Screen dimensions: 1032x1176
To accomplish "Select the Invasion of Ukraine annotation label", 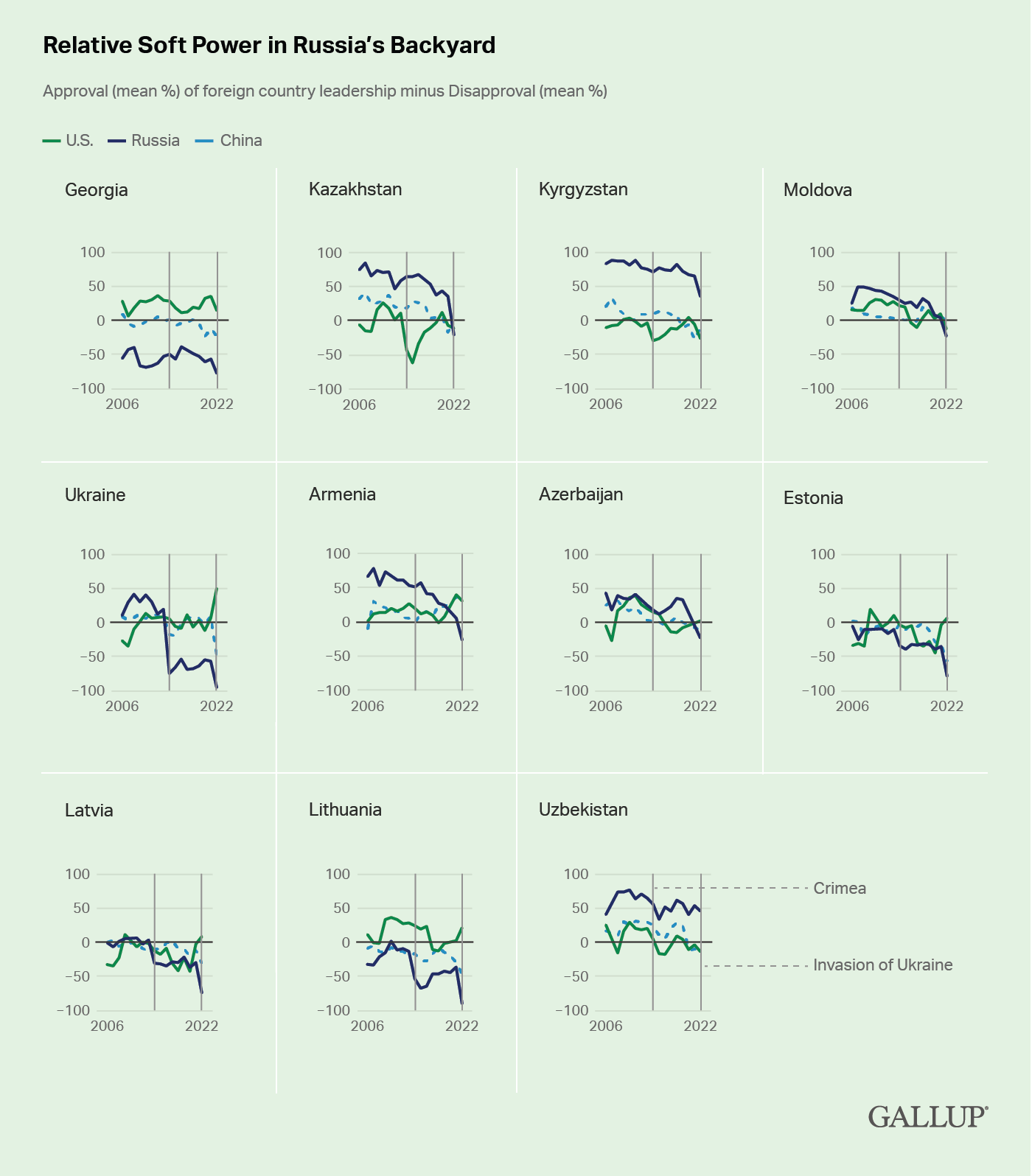I will click(882, 965).
